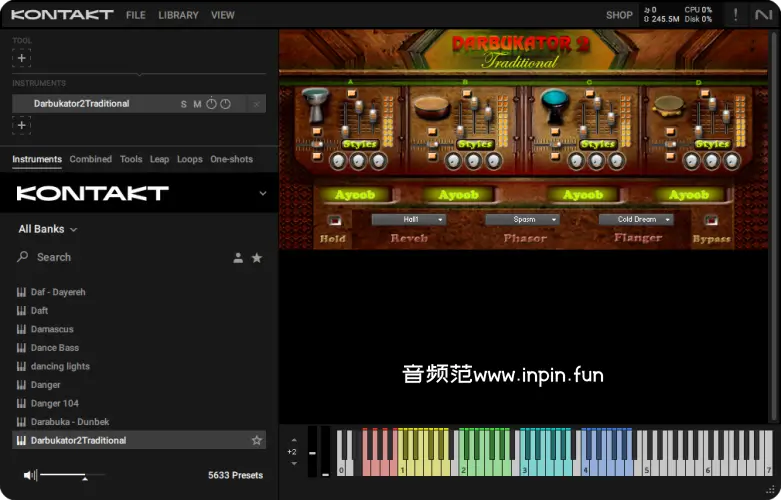Toggle the top orange button in section A

tap(352, 93)
